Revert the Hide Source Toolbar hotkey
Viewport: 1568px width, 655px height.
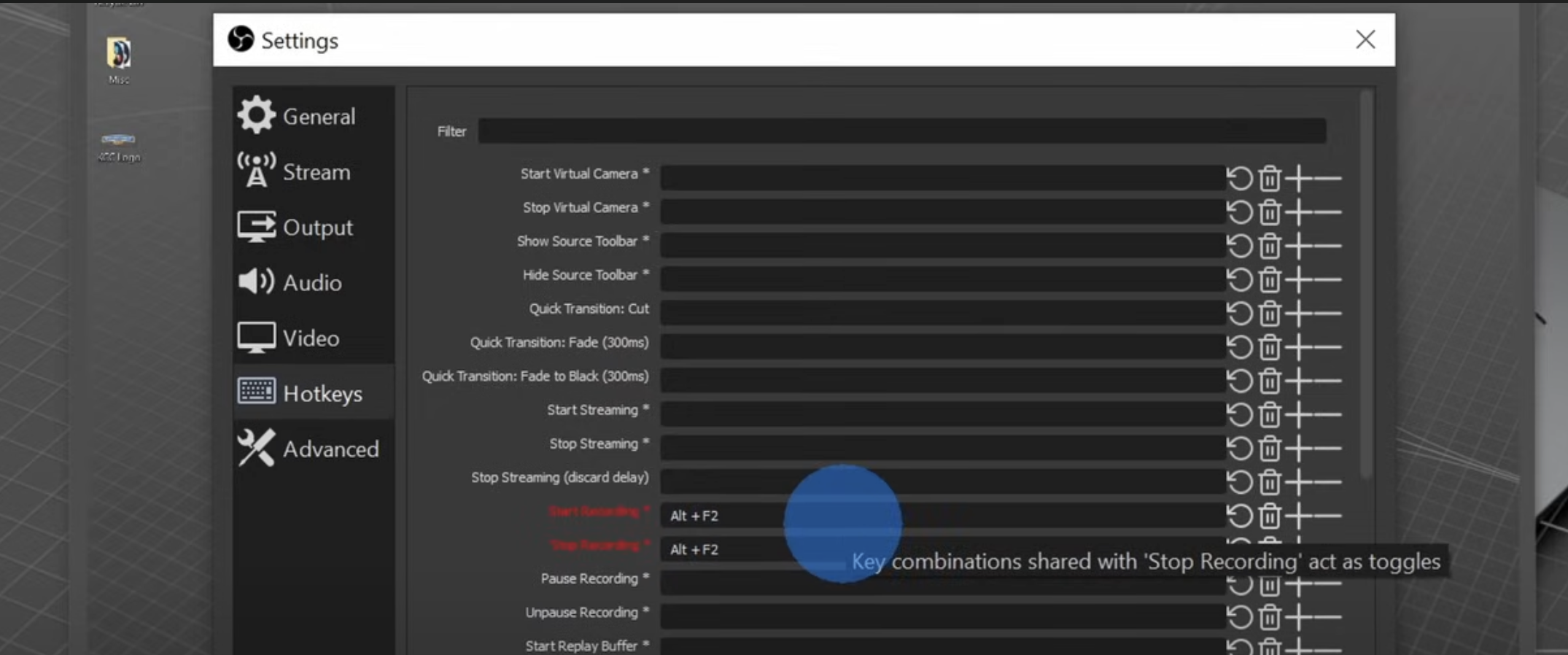tap(1239, 279)
